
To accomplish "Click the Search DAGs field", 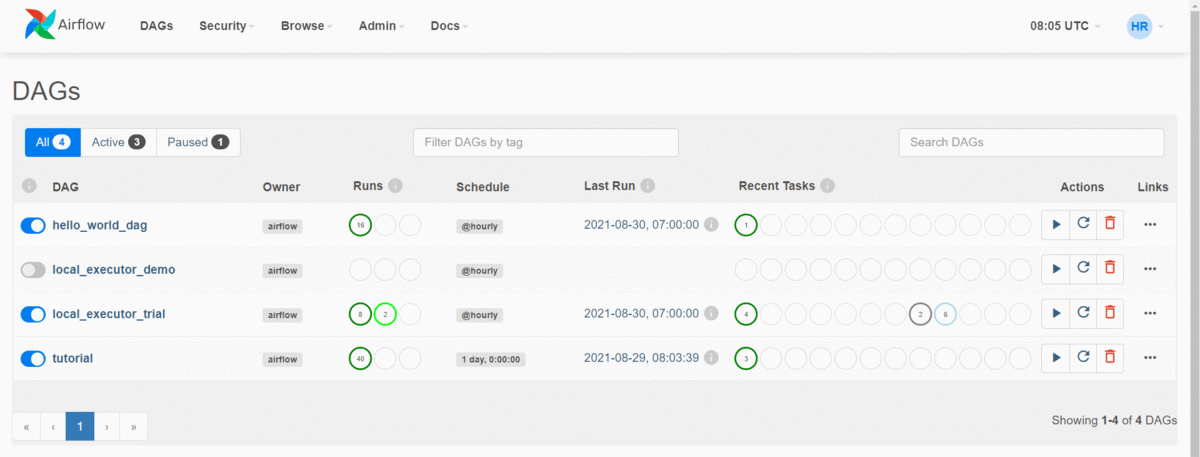I will pyautogui.click(x=1031, y=142).
